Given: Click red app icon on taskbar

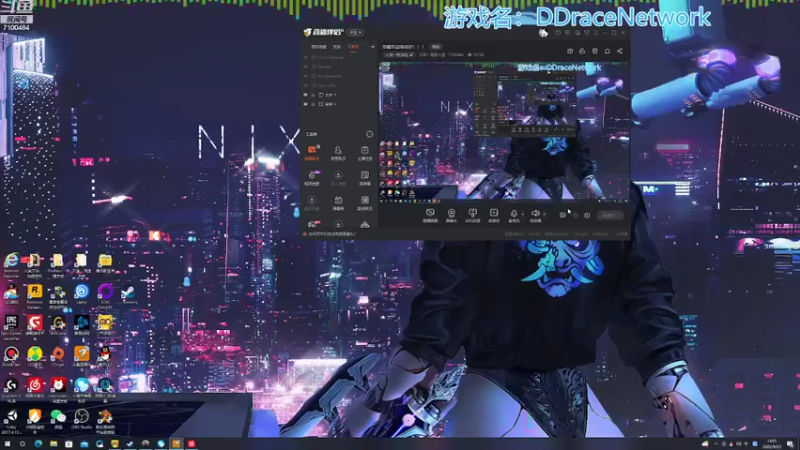Looking at the screenshot, I should [191, 444].
